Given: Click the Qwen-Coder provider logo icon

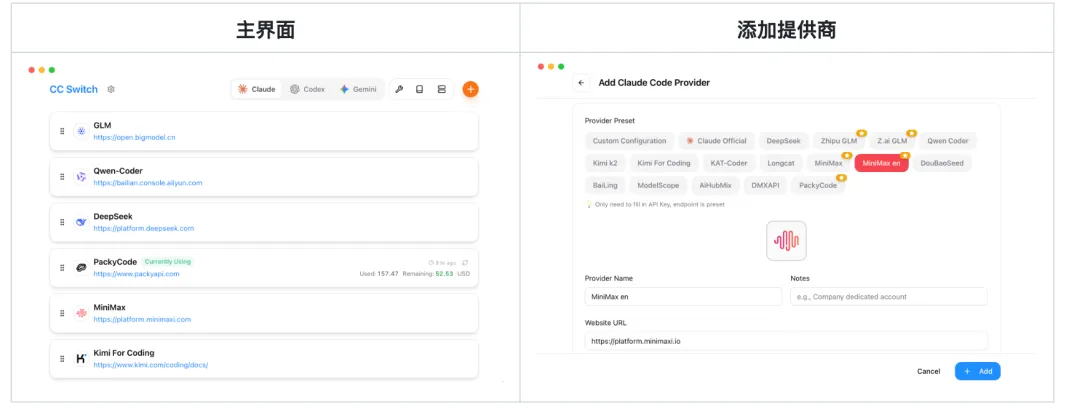Looking at the screenshot, I should (x=81, y=177).
